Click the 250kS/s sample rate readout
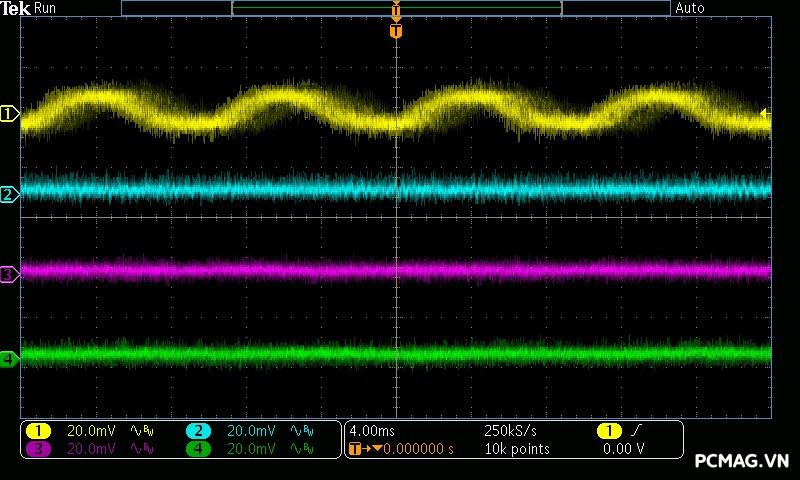The height and width of the screenshot is (480, 800). coord(511,431)
